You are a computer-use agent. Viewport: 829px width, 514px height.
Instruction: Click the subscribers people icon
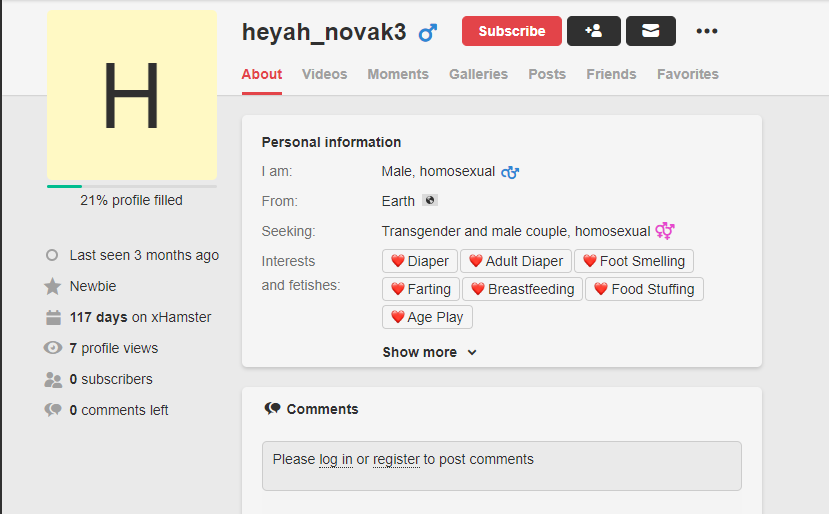pos(53,380)
